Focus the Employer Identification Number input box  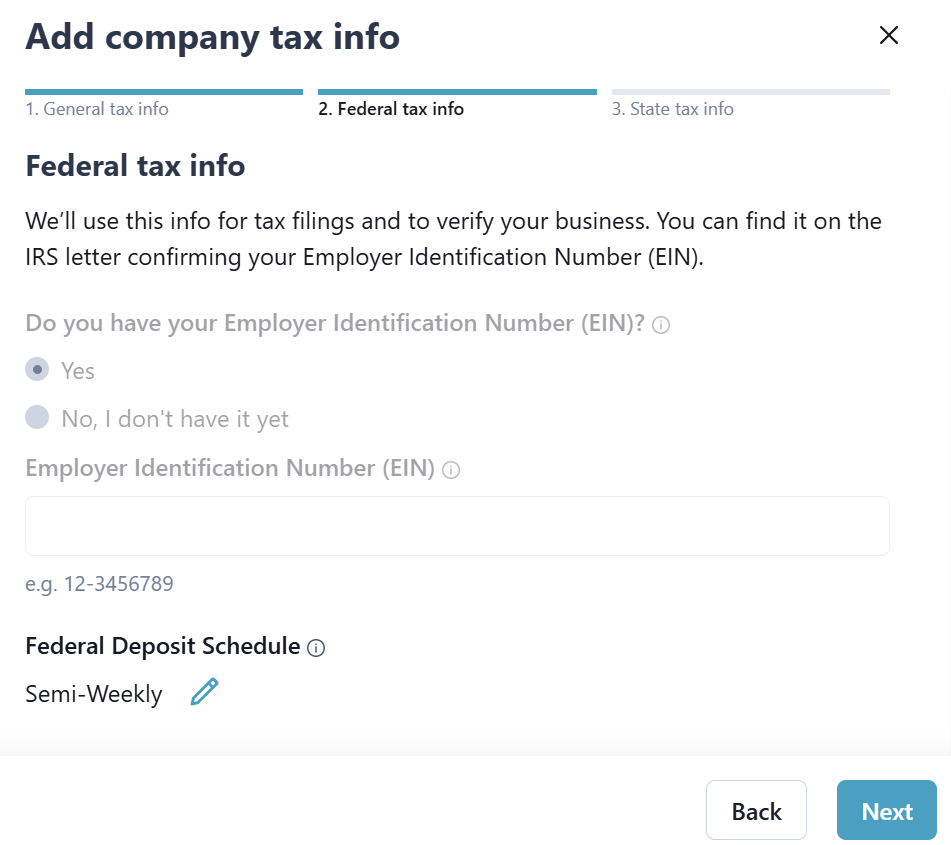pos(457,526)
